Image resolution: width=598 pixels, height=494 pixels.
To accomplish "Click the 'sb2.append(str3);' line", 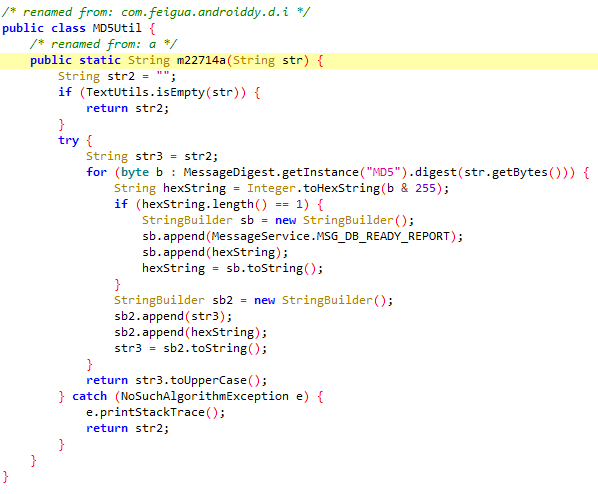I will [173, 317].
